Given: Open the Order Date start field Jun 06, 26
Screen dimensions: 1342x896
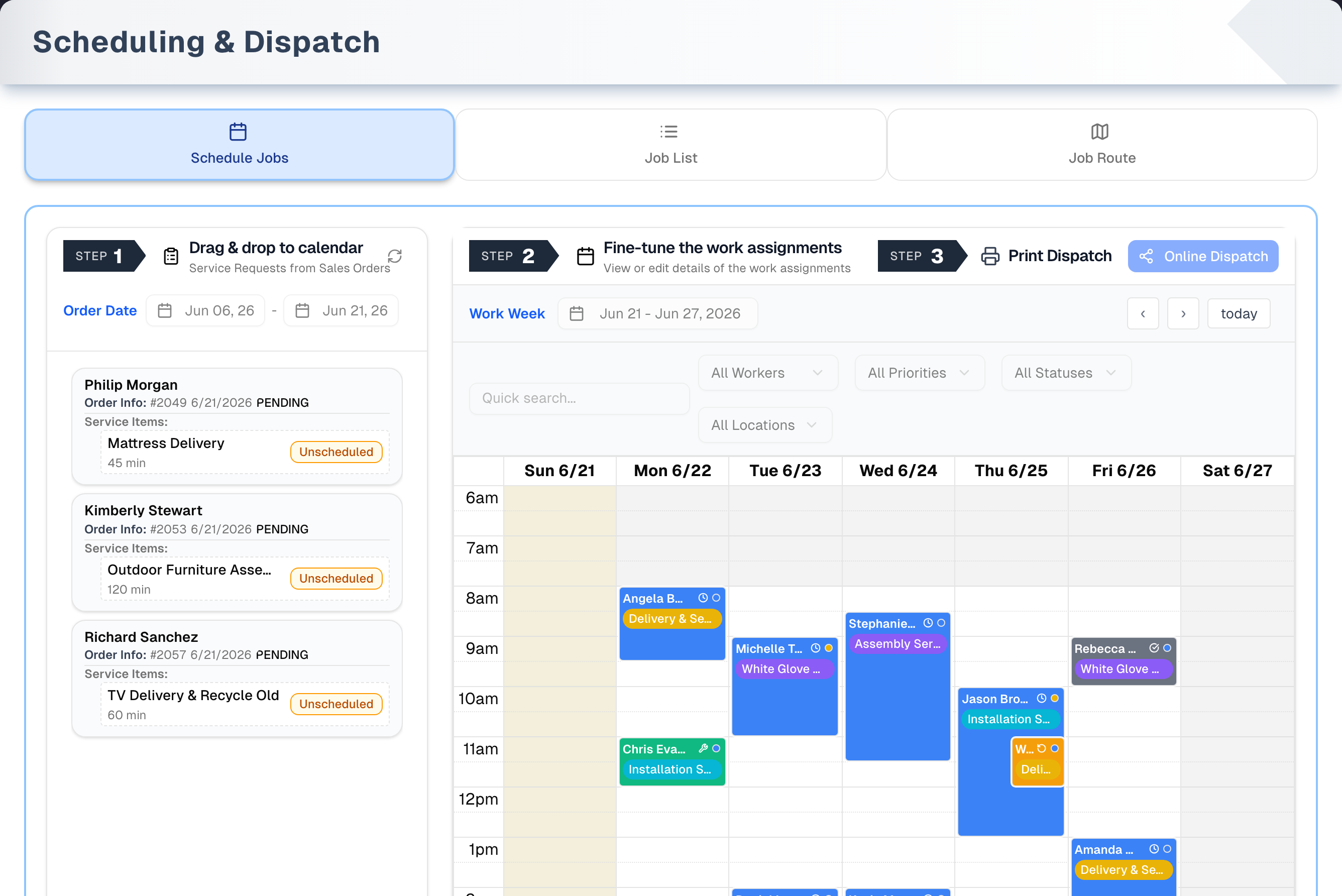Looking at the screenshot, I should pos(206,310).
